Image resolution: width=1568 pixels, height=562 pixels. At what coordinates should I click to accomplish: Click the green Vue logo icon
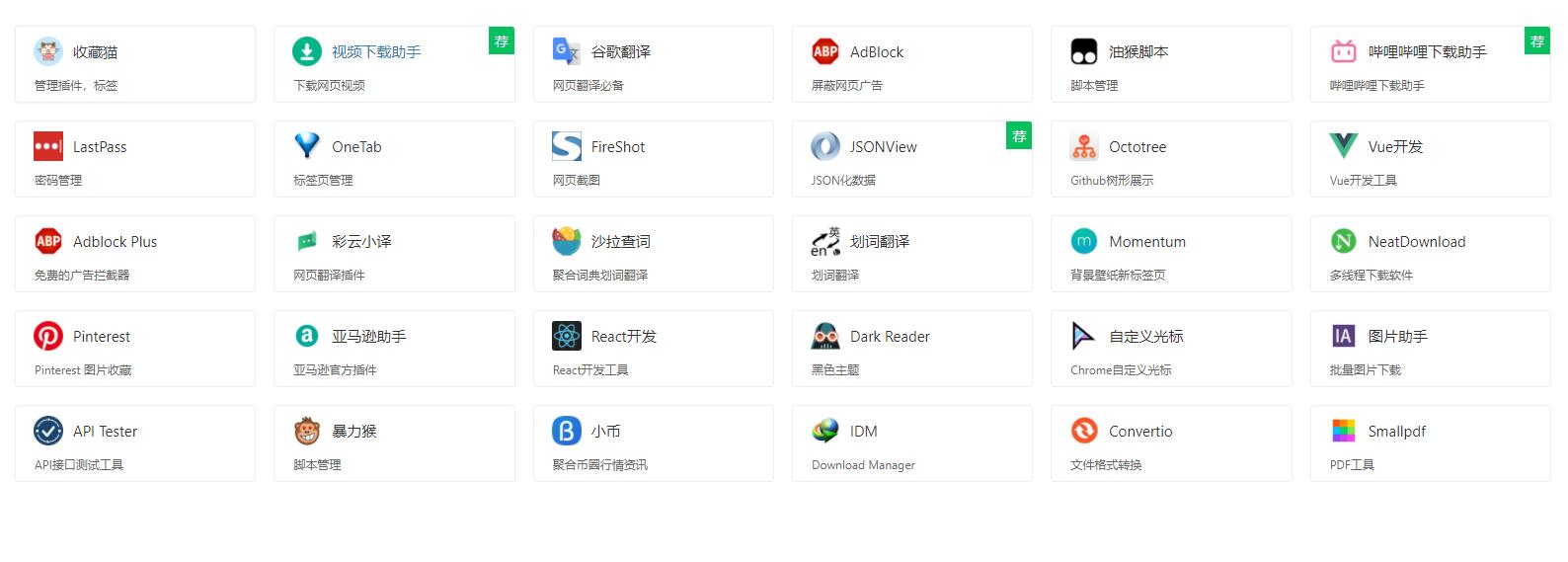(1344, 146)
